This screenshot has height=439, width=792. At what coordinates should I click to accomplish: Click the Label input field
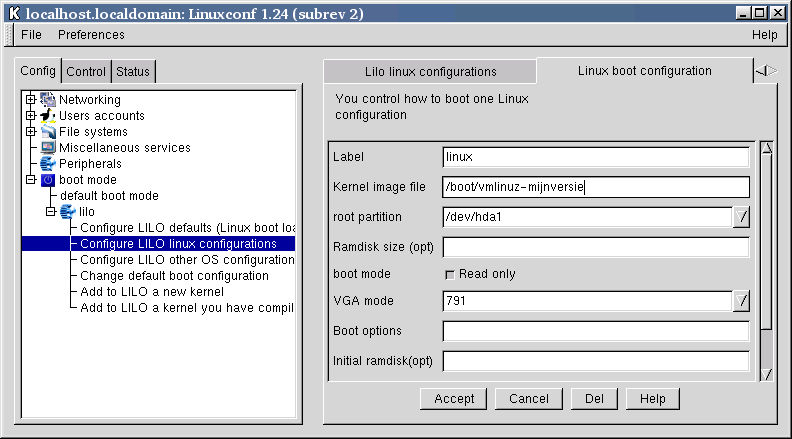click(596, 157)
